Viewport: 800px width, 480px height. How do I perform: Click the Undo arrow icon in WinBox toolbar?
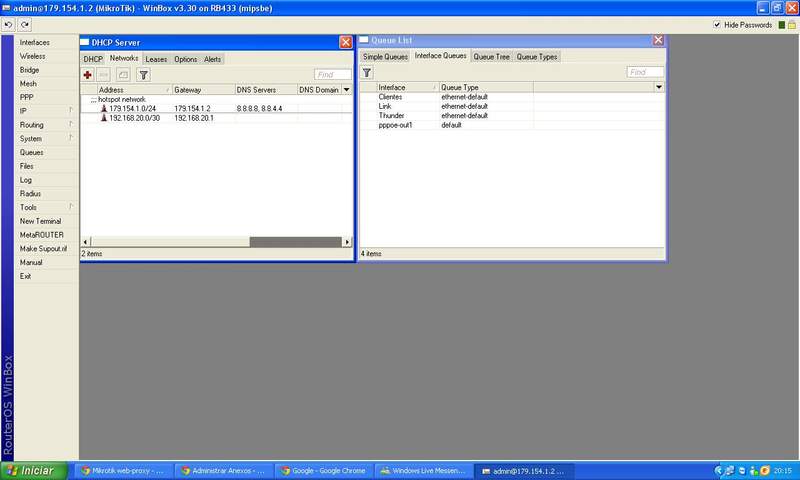pyautogui.click(x=9, y=24)
